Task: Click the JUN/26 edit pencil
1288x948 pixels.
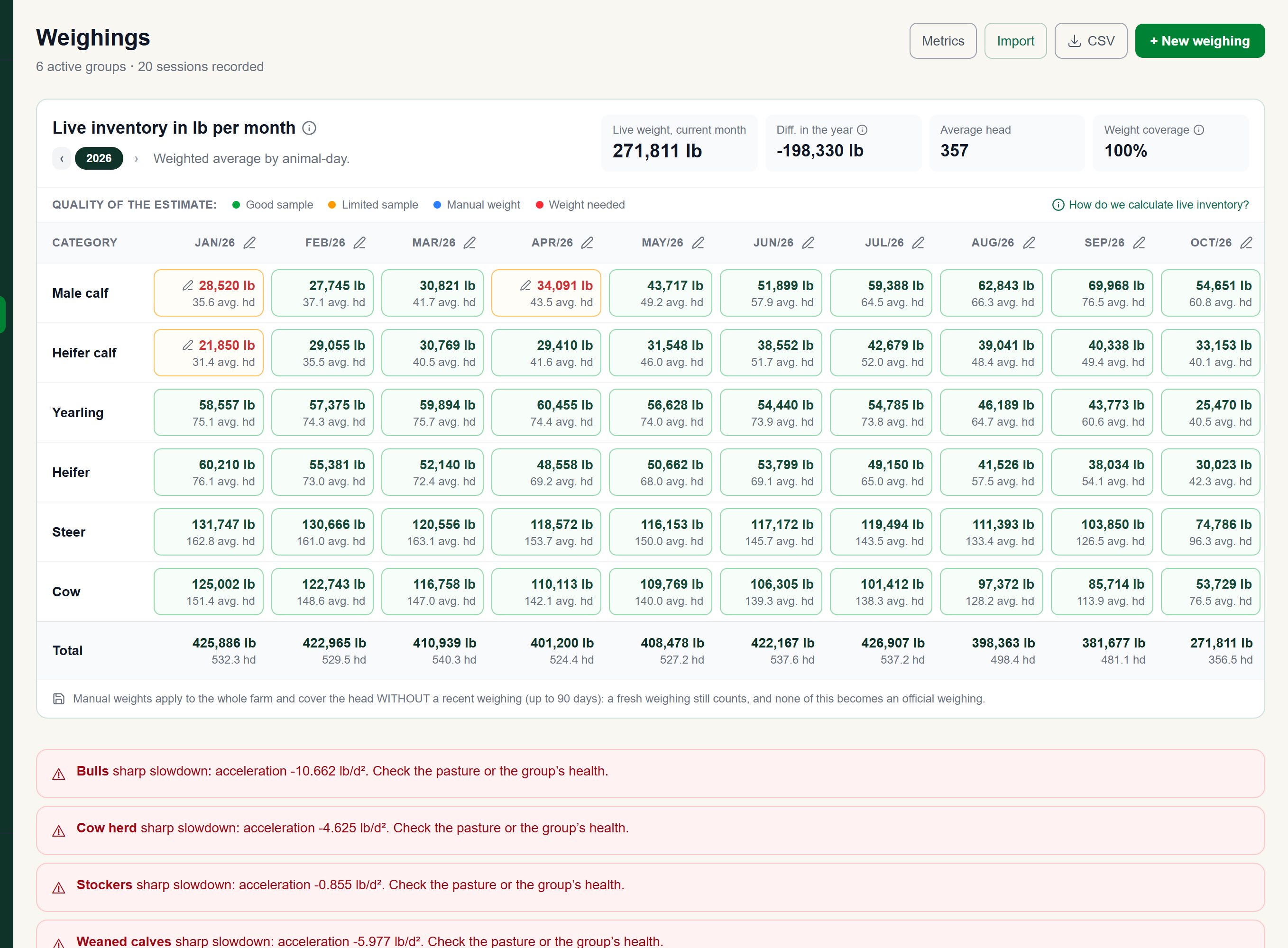Action: click(x=808, y=243)
